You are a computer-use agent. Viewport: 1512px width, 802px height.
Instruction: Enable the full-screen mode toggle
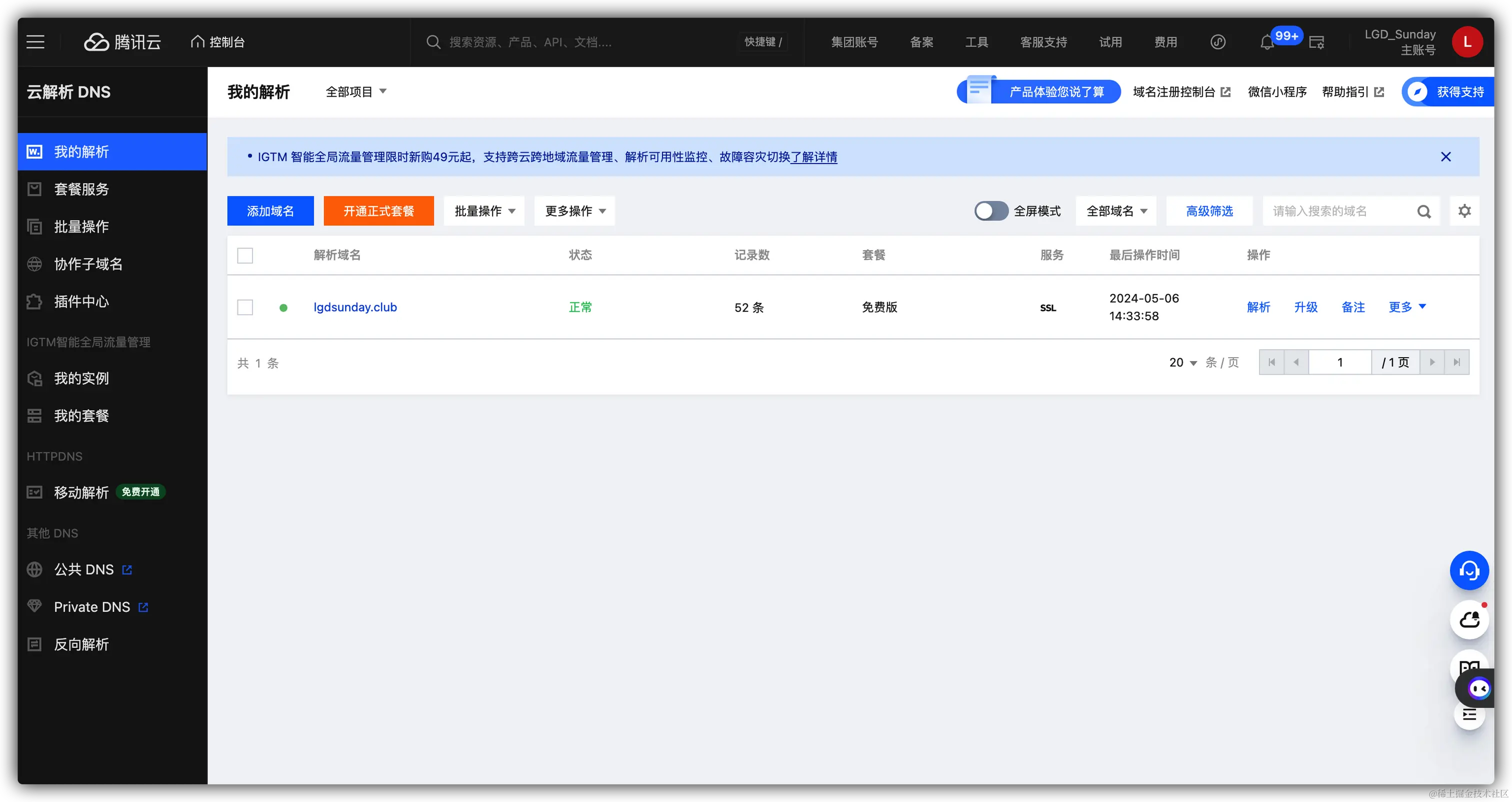click(x=991, y=211)
